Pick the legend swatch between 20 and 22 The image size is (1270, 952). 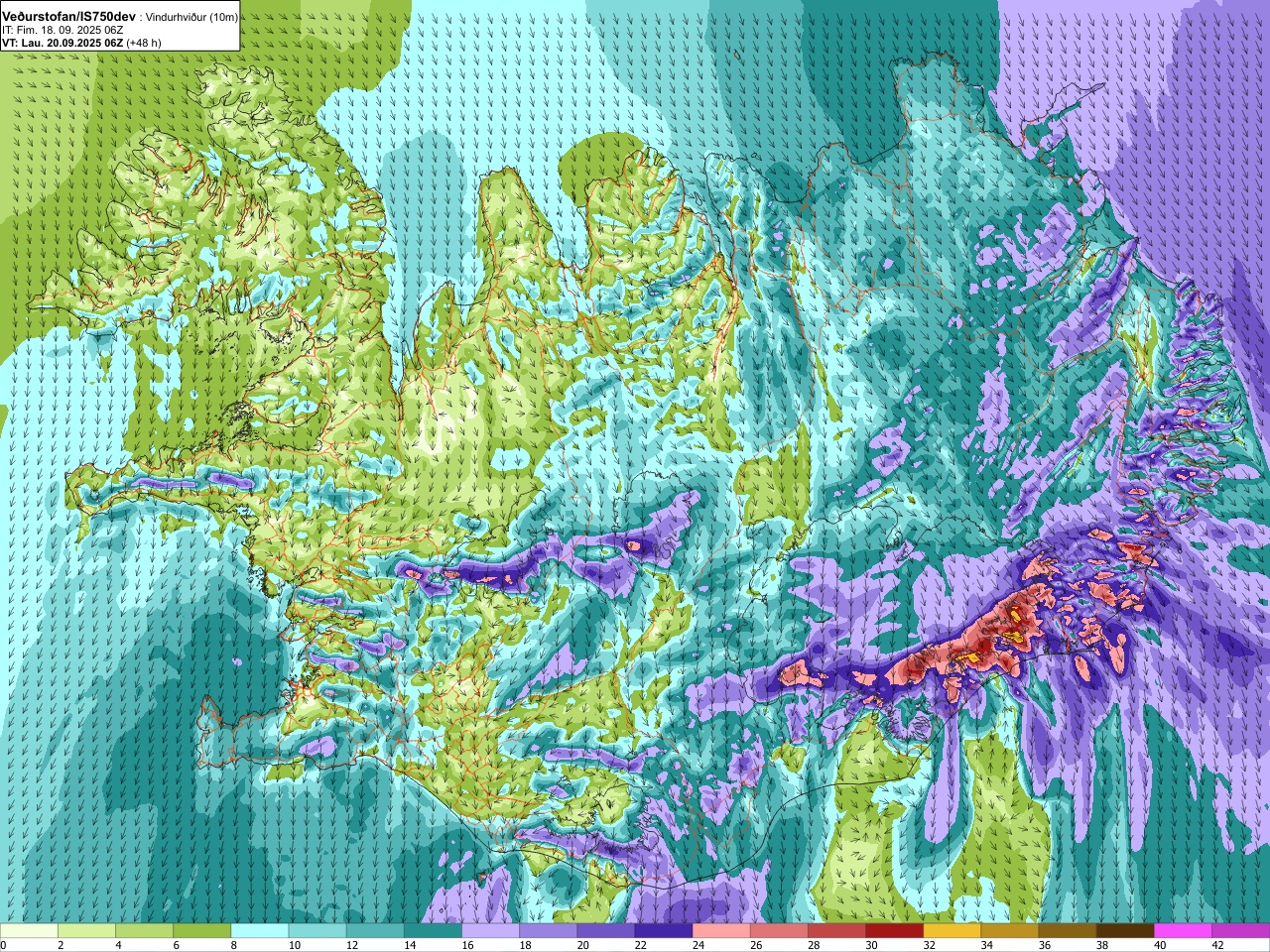coord(606,931)
